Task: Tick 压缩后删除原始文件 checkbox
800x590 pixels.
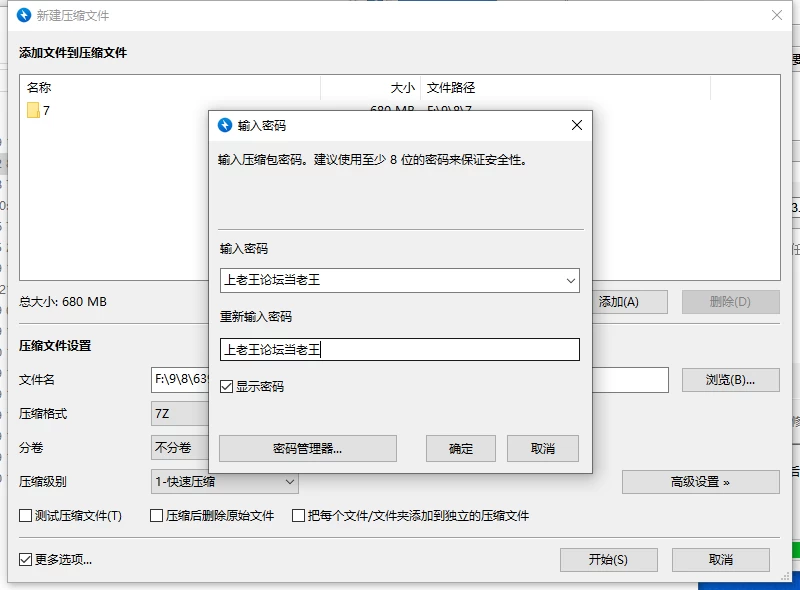Action: (156, 515)
